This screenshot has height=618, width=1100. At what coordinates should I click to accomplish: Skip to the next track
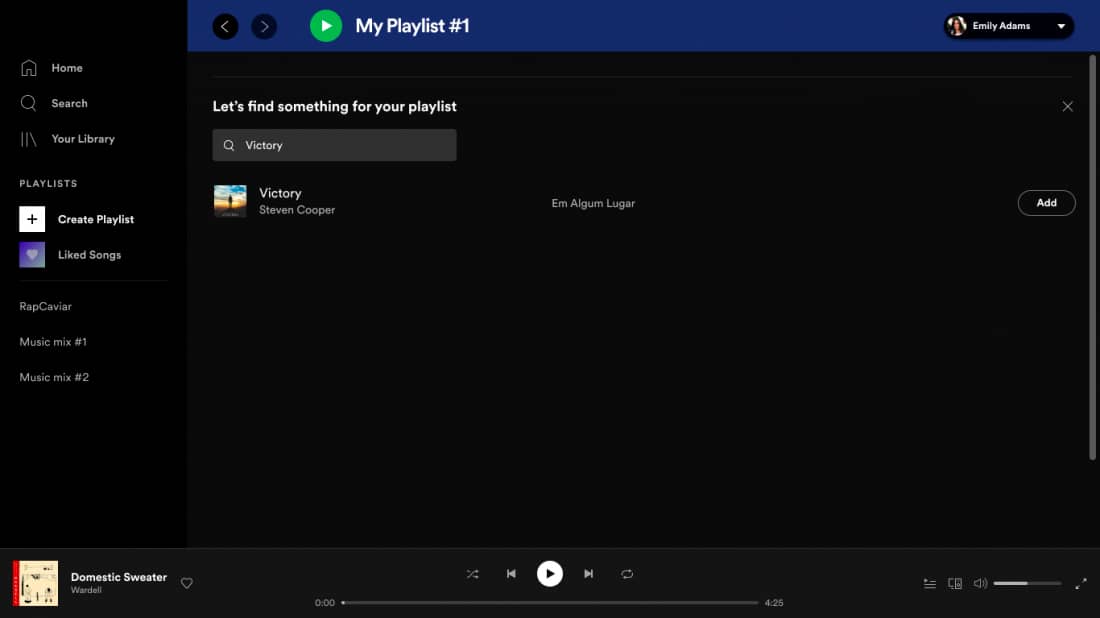click(x=589, y=574)
